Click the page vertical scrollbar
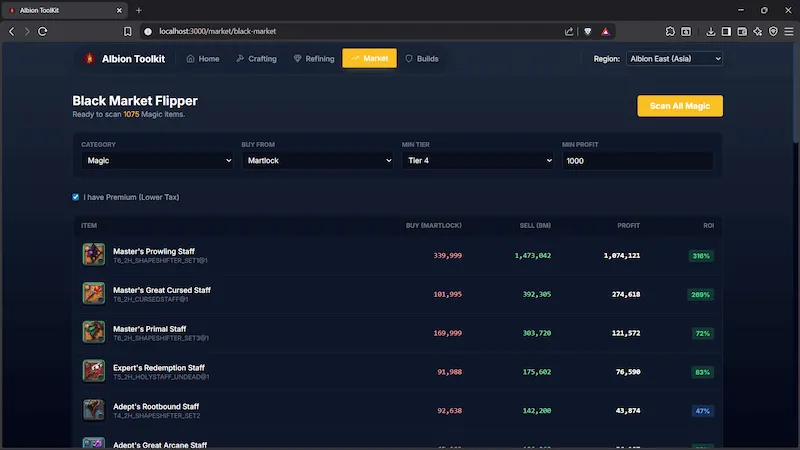Viewport: 800px width, 450px height. tap(796, 93)
